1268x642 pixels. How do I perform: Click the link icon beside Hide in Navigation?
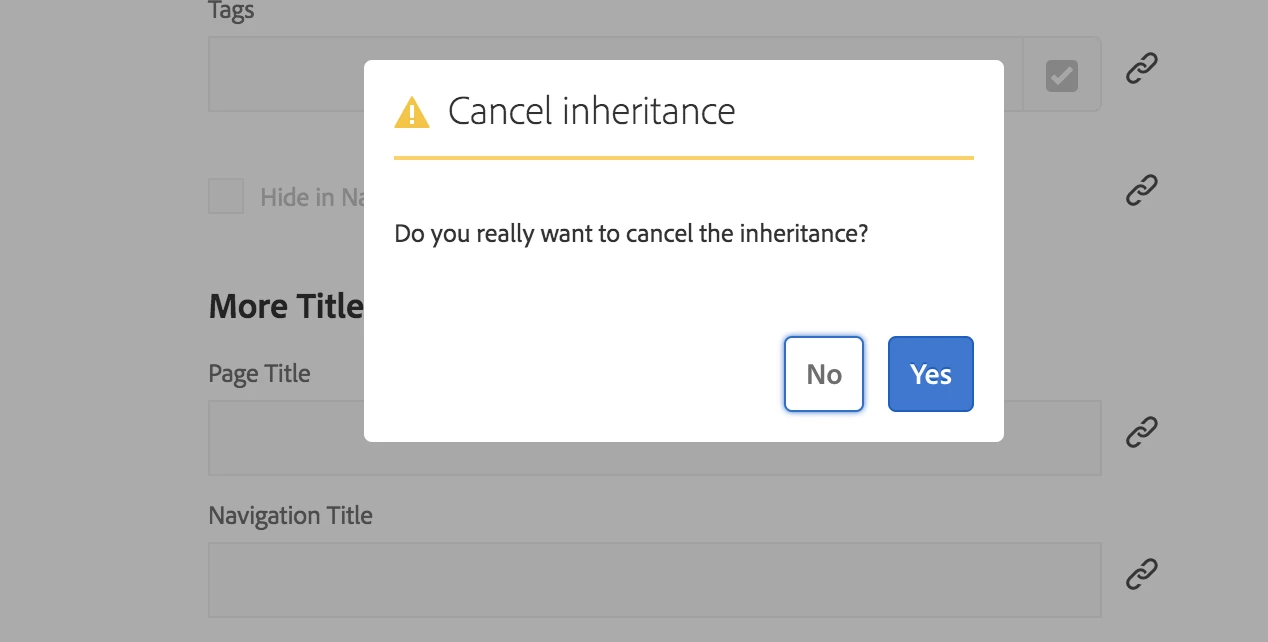pyautogui.click(x=1141, y=189)
